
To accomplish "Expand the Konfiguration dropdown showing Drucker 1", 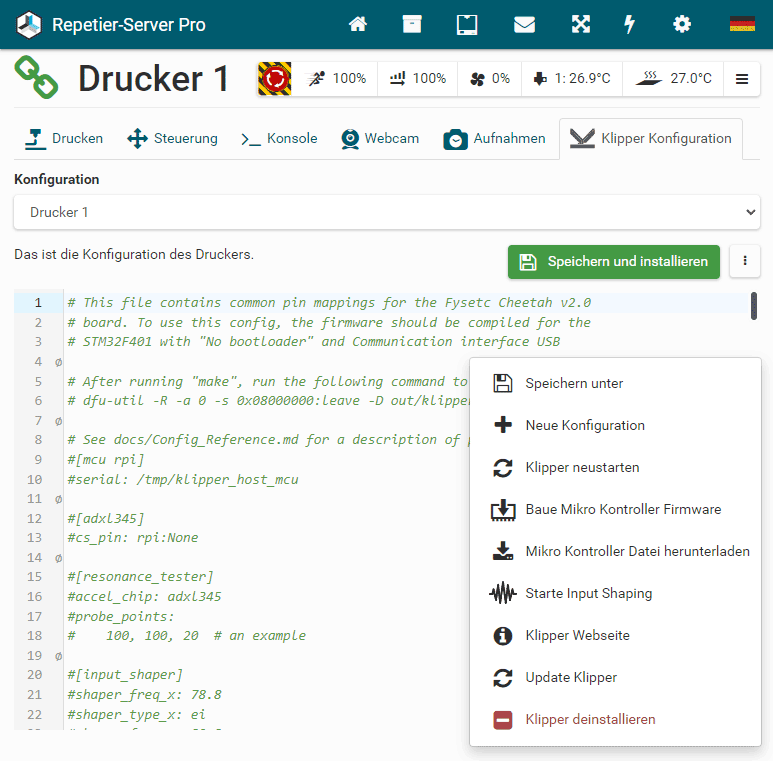I will pyautogui.click(x=386, y=212).
